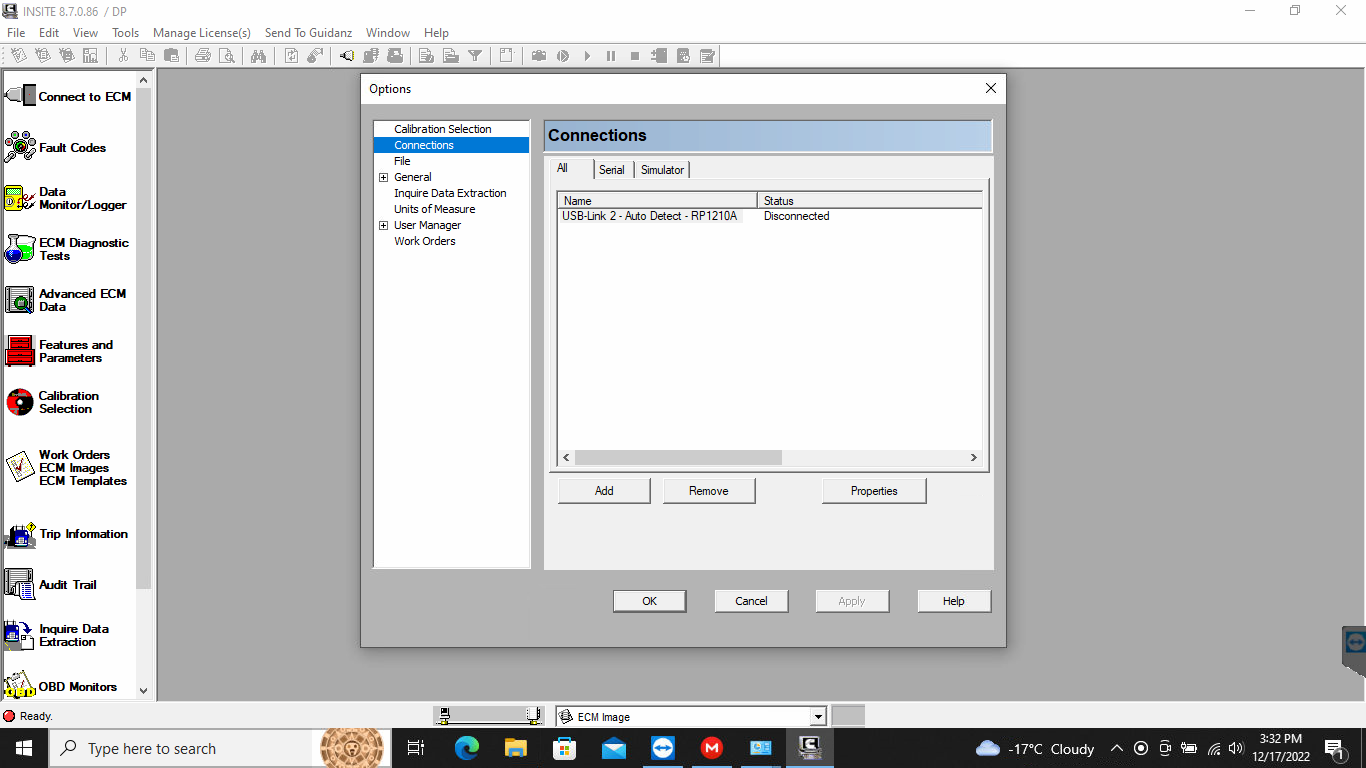This screenshot has height=768, width=1366.
Task: Click the Print toolbar icon
Action: (x=204, y=56)
